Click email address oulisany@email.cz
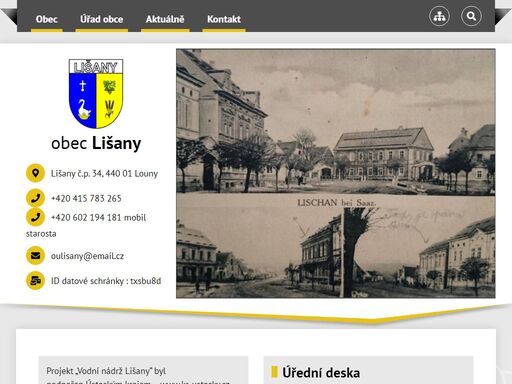 coord(87,256)
